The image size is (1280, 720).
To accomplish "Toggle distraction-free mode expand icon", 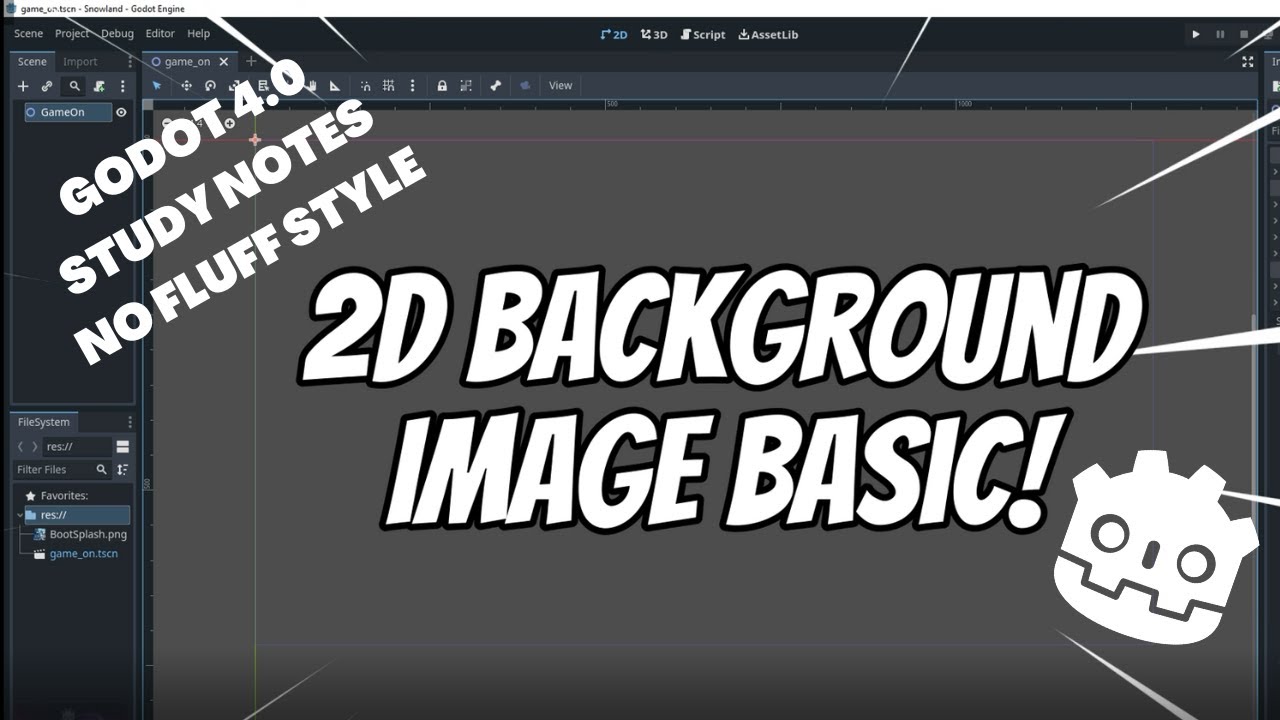I will pyautogui.click(x=1247, y=62).
